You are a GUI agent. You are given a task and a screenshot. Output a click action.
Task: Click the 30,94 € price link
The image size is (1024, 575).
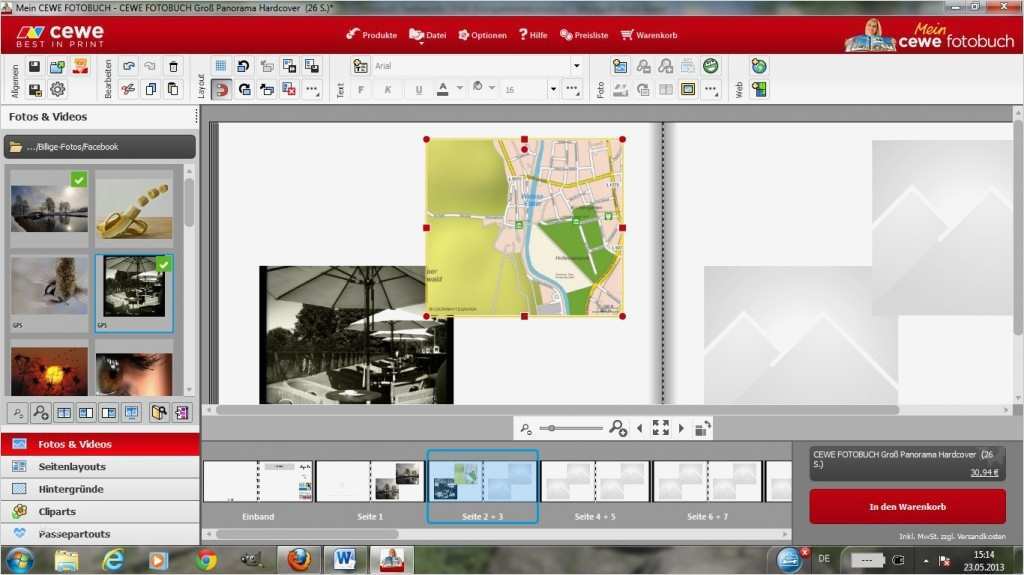(x=984, y=473)
